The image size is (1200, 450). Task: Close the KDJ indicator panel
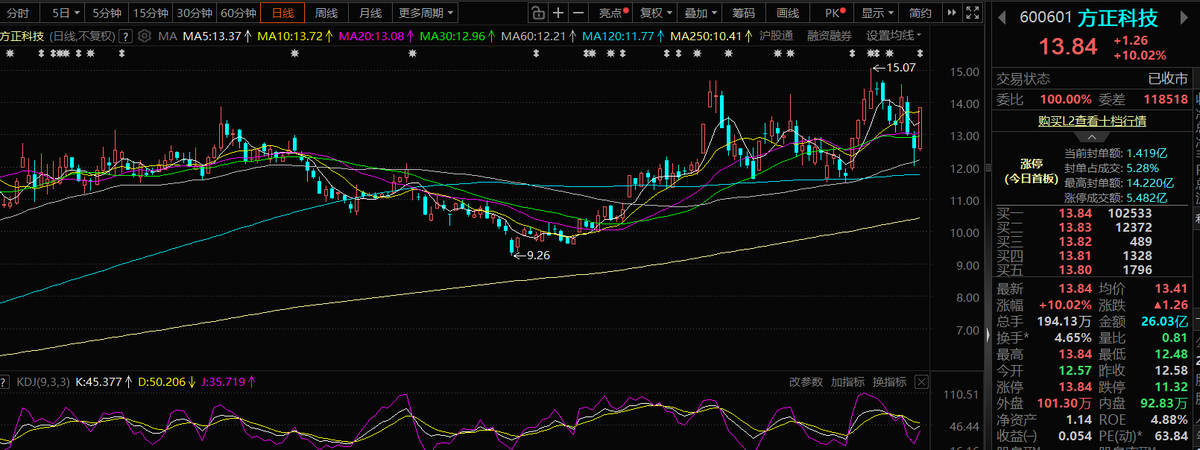pyautogui.click(x=922, y=382)
